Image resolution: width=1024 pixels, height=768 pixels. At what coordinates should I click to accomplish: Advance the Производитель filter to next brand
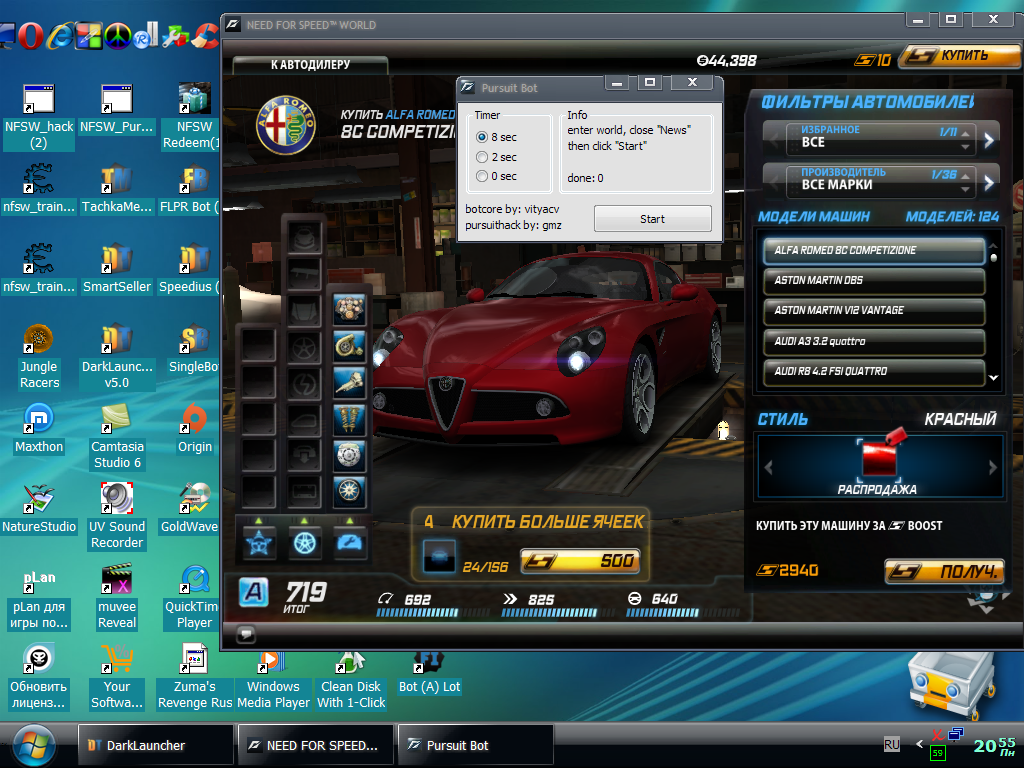coord(989,182)
